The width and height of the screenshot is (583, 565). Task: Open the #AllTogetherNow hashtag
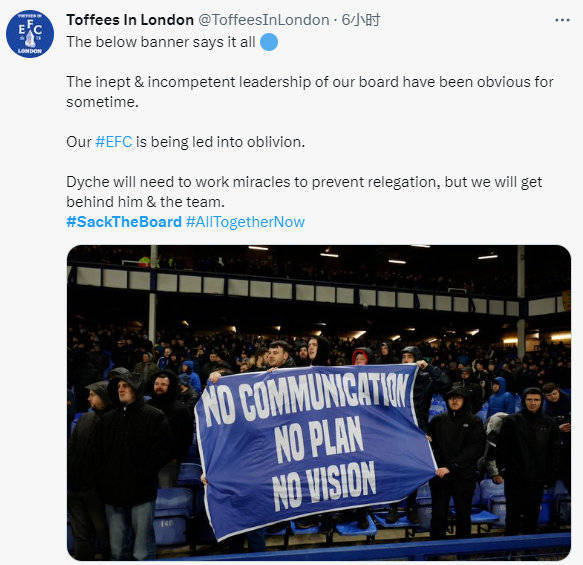[245, 222]
